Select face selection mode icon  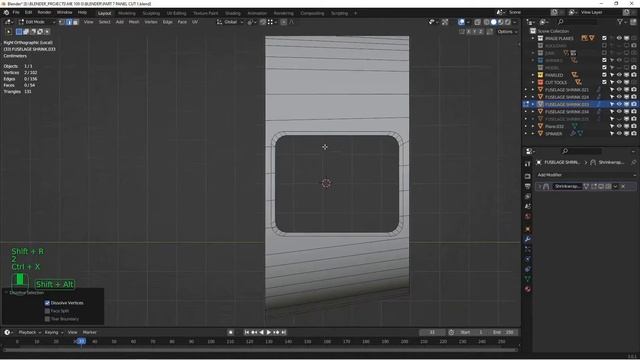click(76, 22)
